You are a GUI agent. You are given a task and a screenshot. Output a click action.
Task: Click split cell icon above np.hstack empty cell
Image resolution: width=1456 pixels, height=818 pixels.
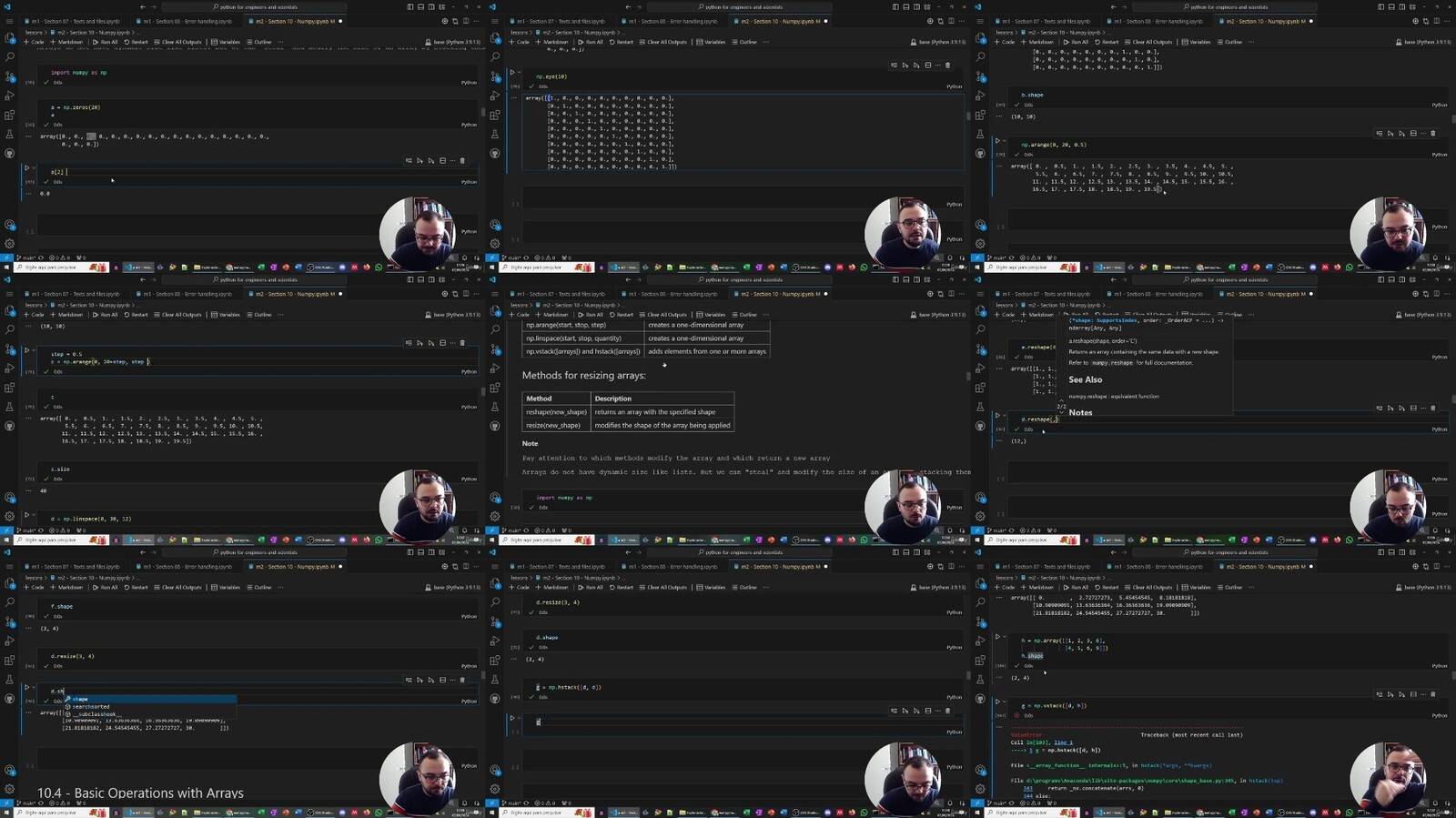click(x=927, y=711)
